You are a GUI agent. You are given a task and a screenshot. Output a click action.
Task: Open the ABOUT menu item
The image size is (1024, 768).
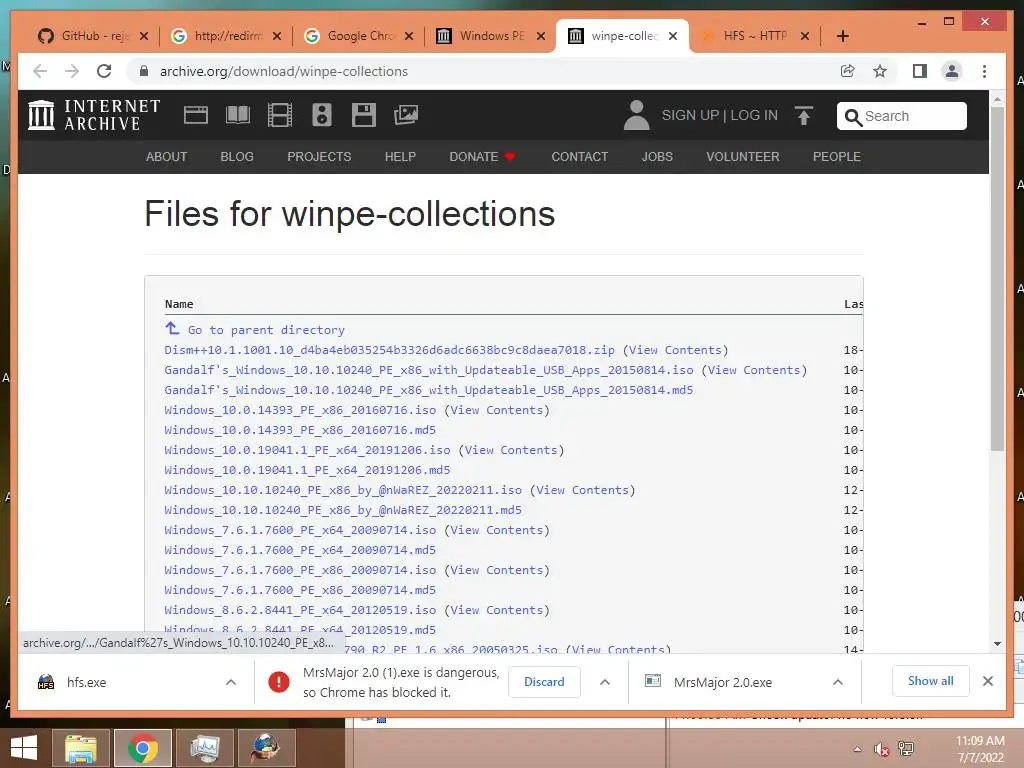pos(167,157)
